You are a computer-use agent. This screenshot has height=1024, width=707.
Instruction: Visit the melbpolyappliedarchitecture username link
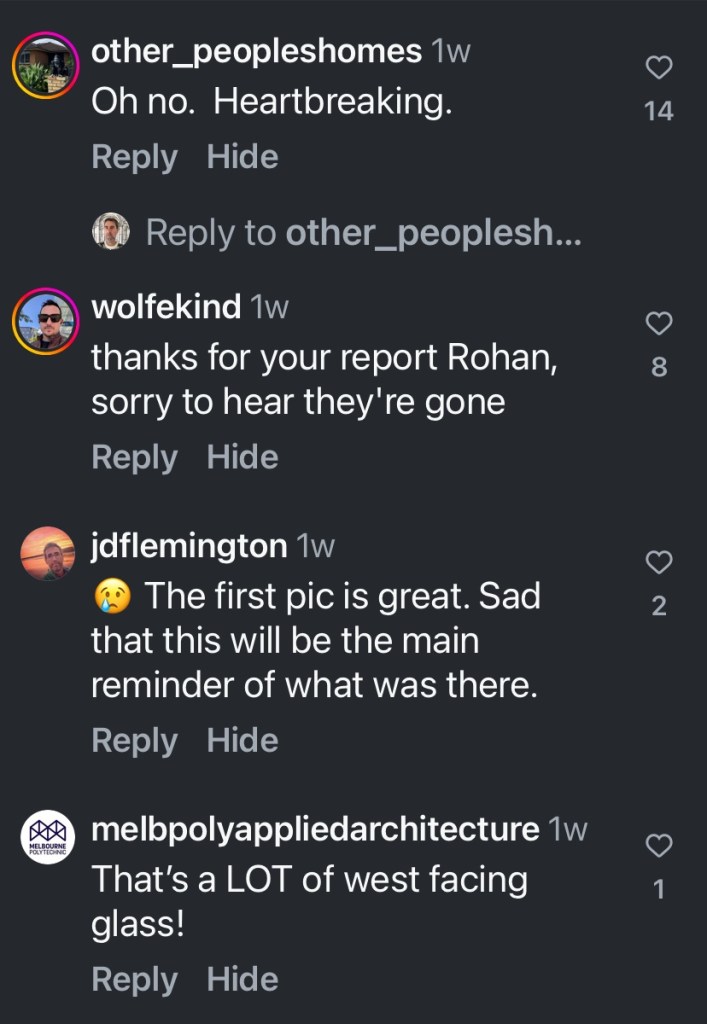click(x=315, y=829)
